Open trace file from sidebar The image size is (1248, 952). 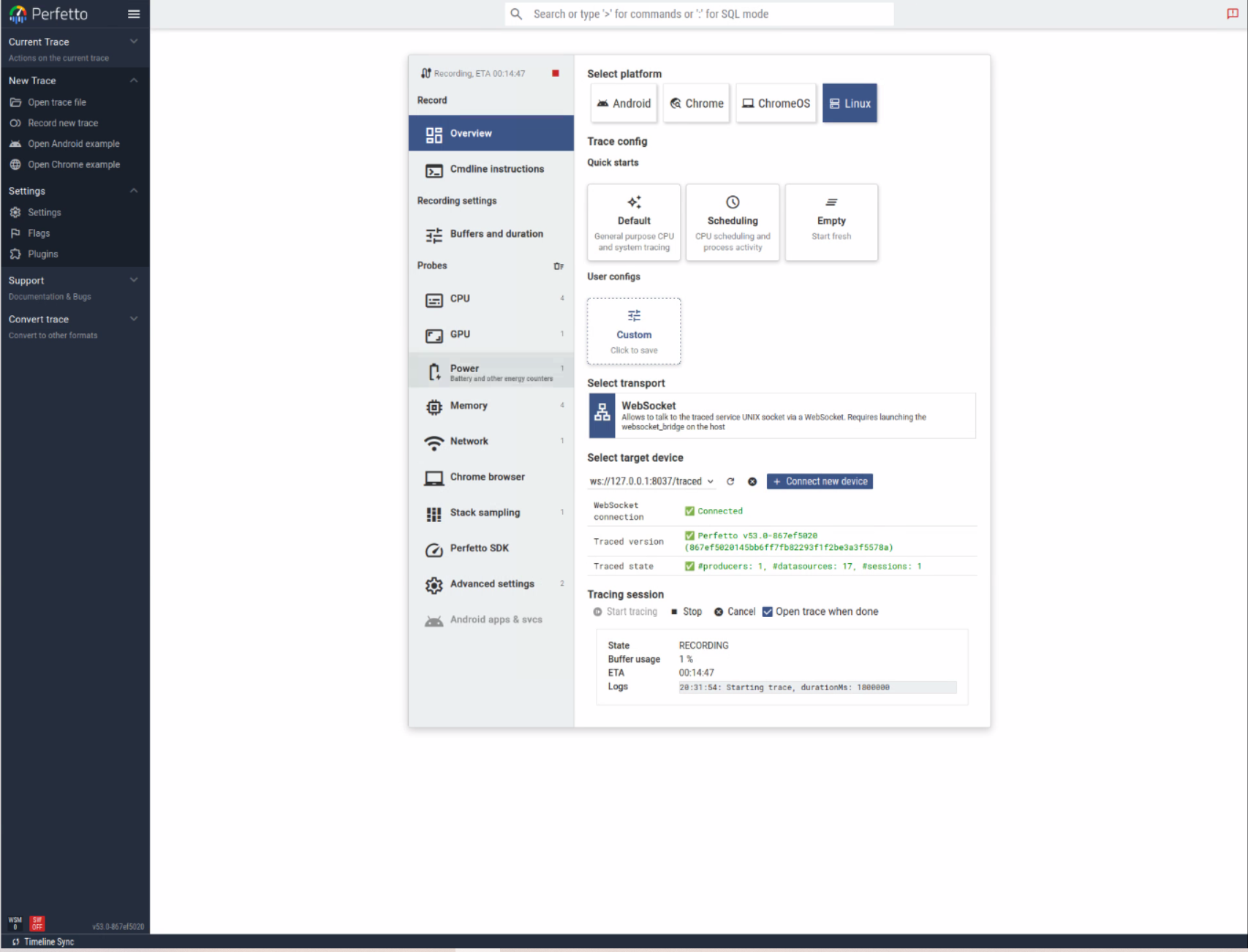click(x=57, y=102)
